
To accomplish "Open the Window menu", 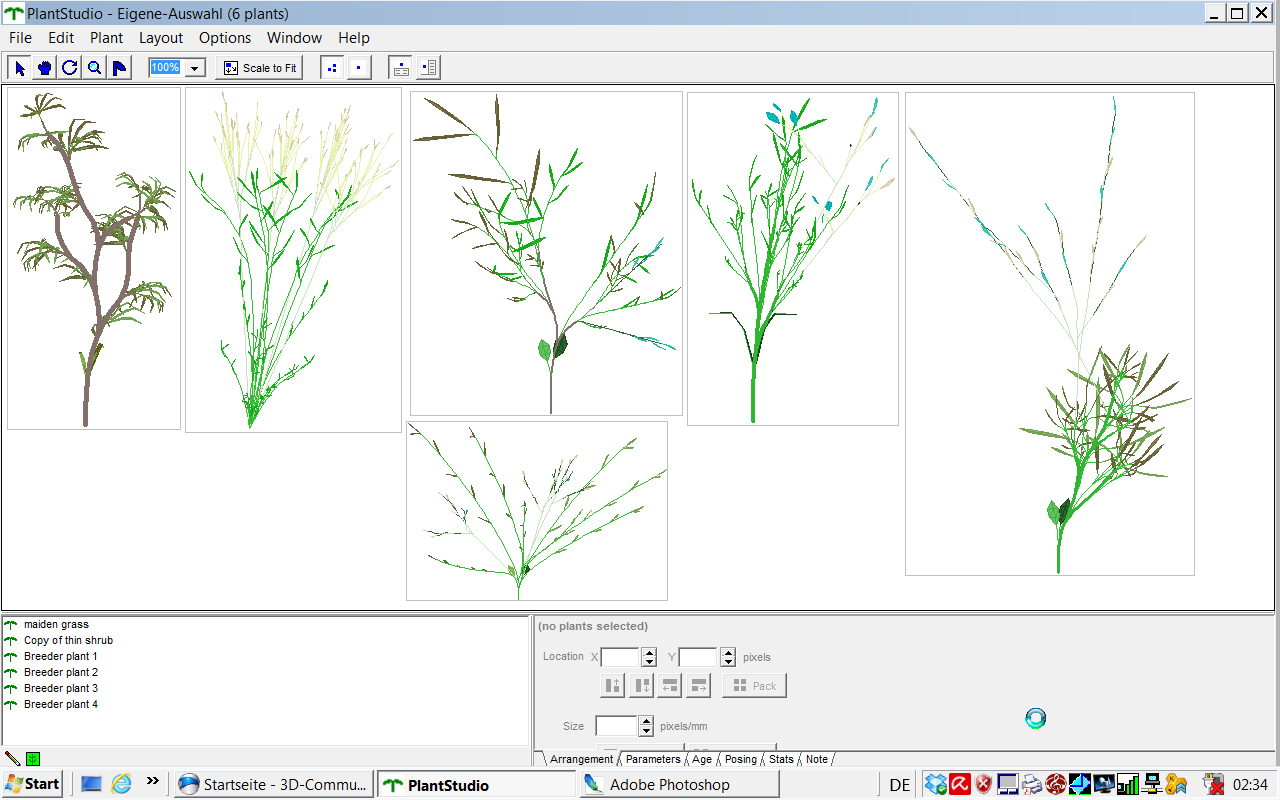I will 294,38.
